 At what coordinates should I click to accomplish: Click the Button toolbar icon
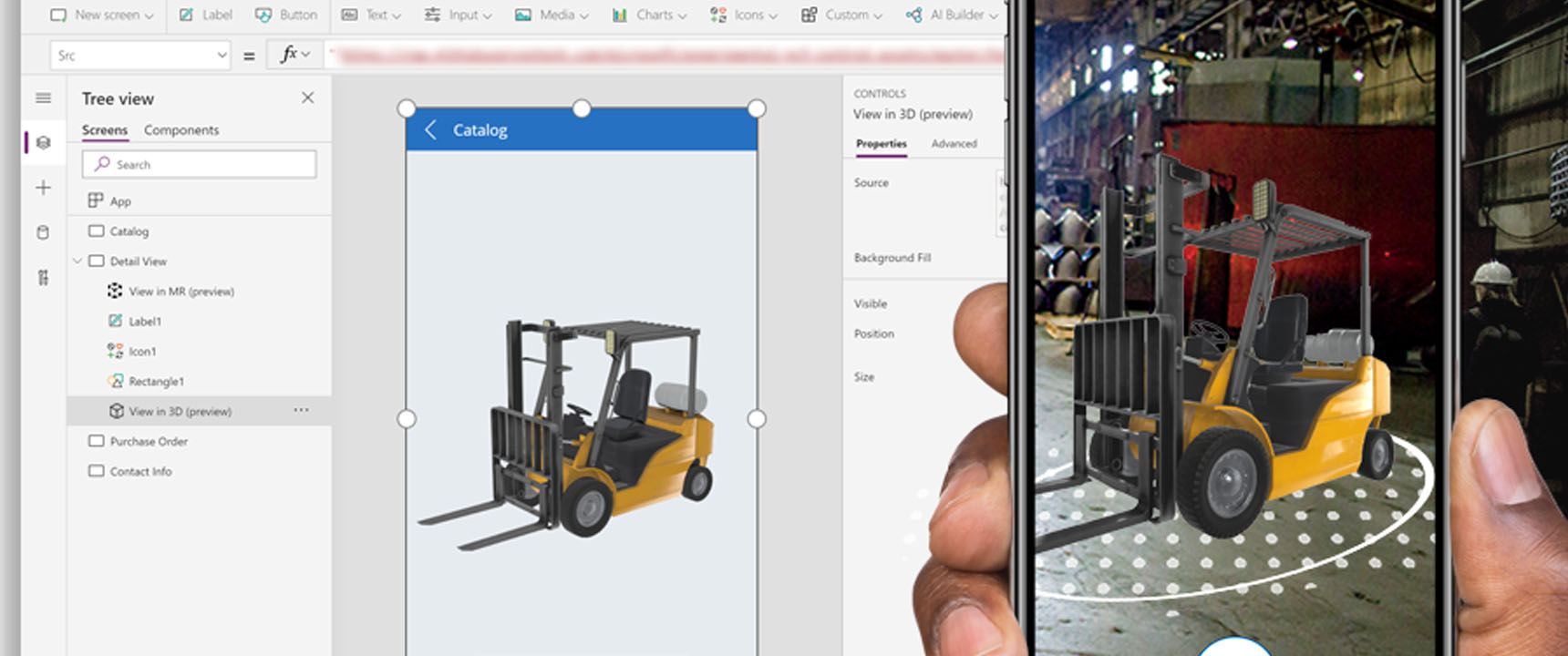(263, 15)
